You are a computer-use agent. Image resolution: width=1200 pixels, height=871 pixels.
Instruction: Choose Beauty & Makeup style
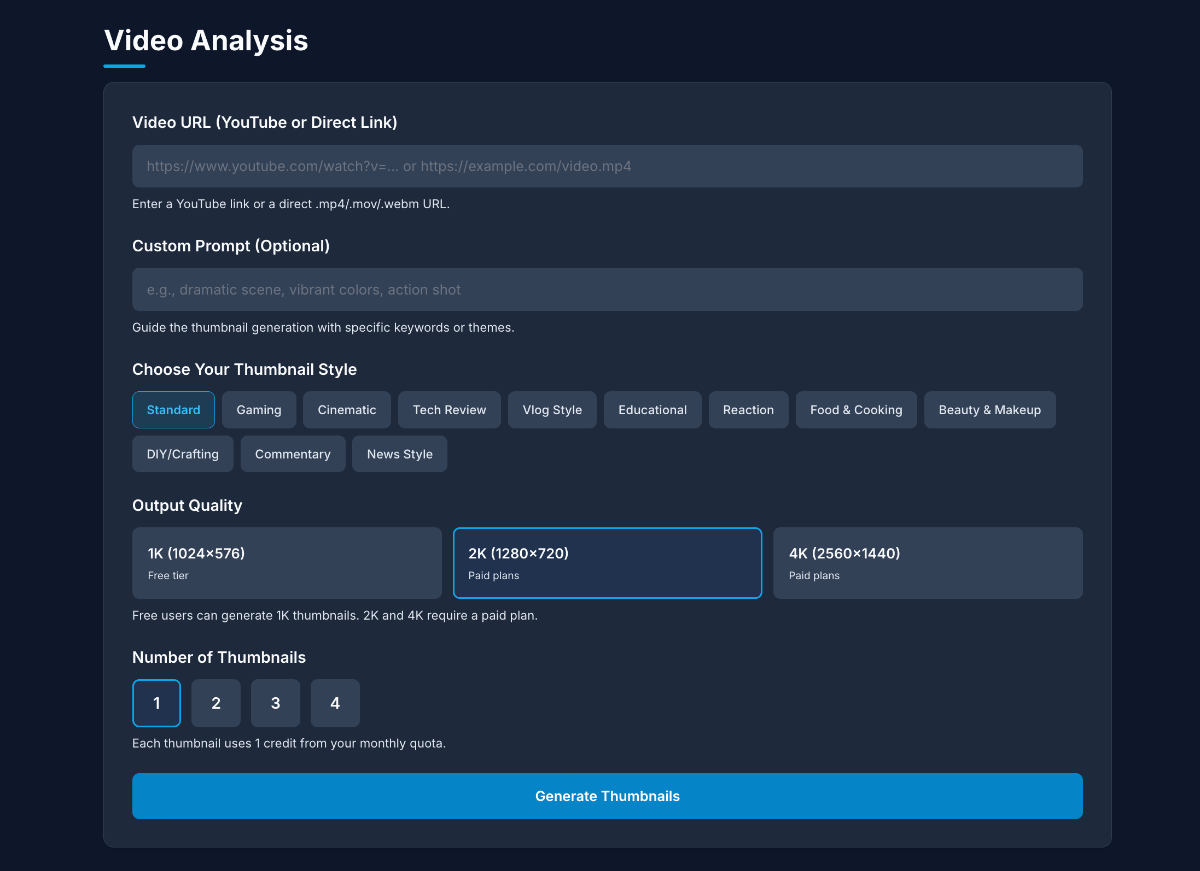click(x=989, y=410)
